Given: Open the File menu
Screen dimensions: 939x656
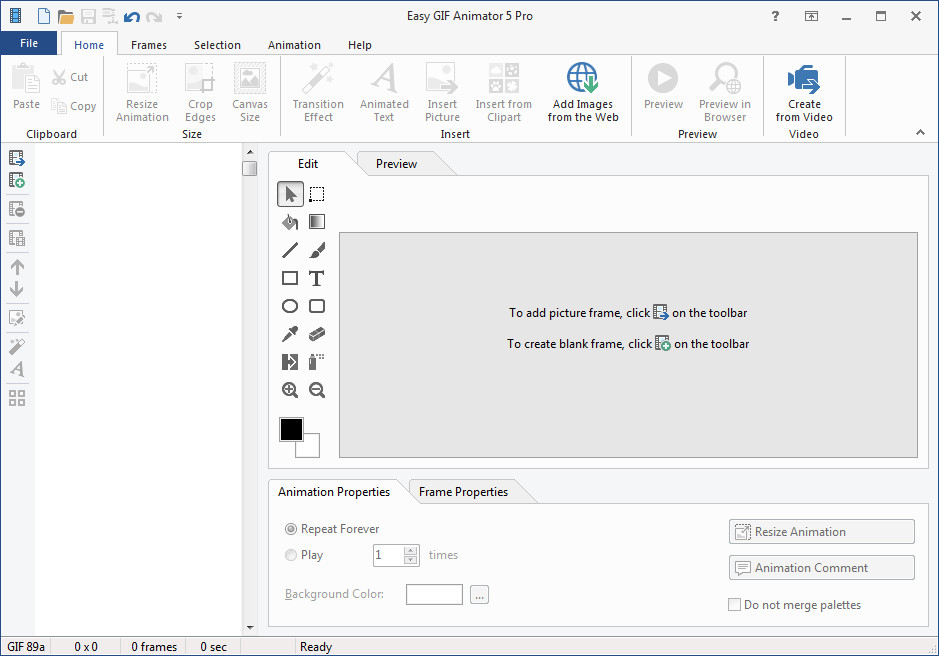Looking at the screenshot, I should click(29, 43).
